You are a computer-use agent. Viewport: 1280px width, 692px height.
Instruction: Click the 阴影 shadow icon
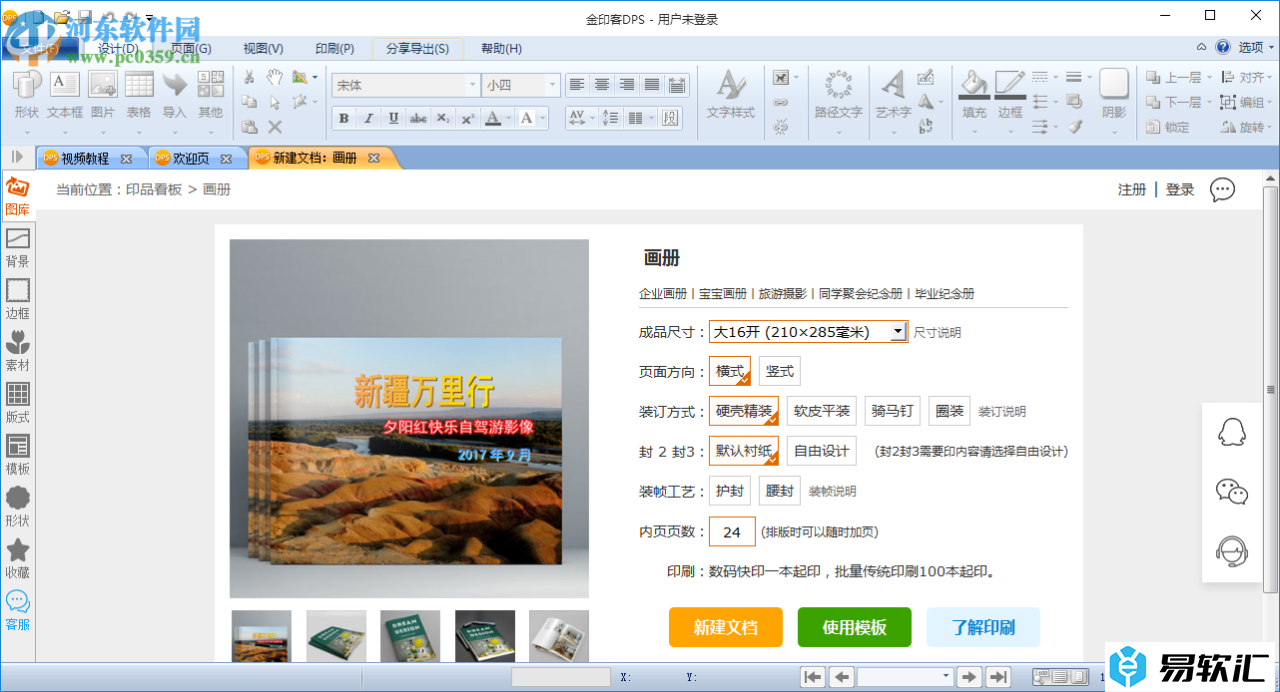(1114, 95)
